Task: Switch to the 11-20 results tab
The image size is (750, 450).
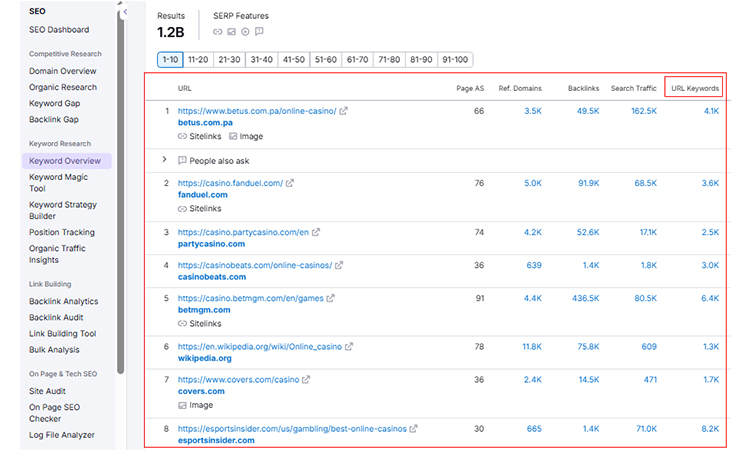Action: point(198,60)
